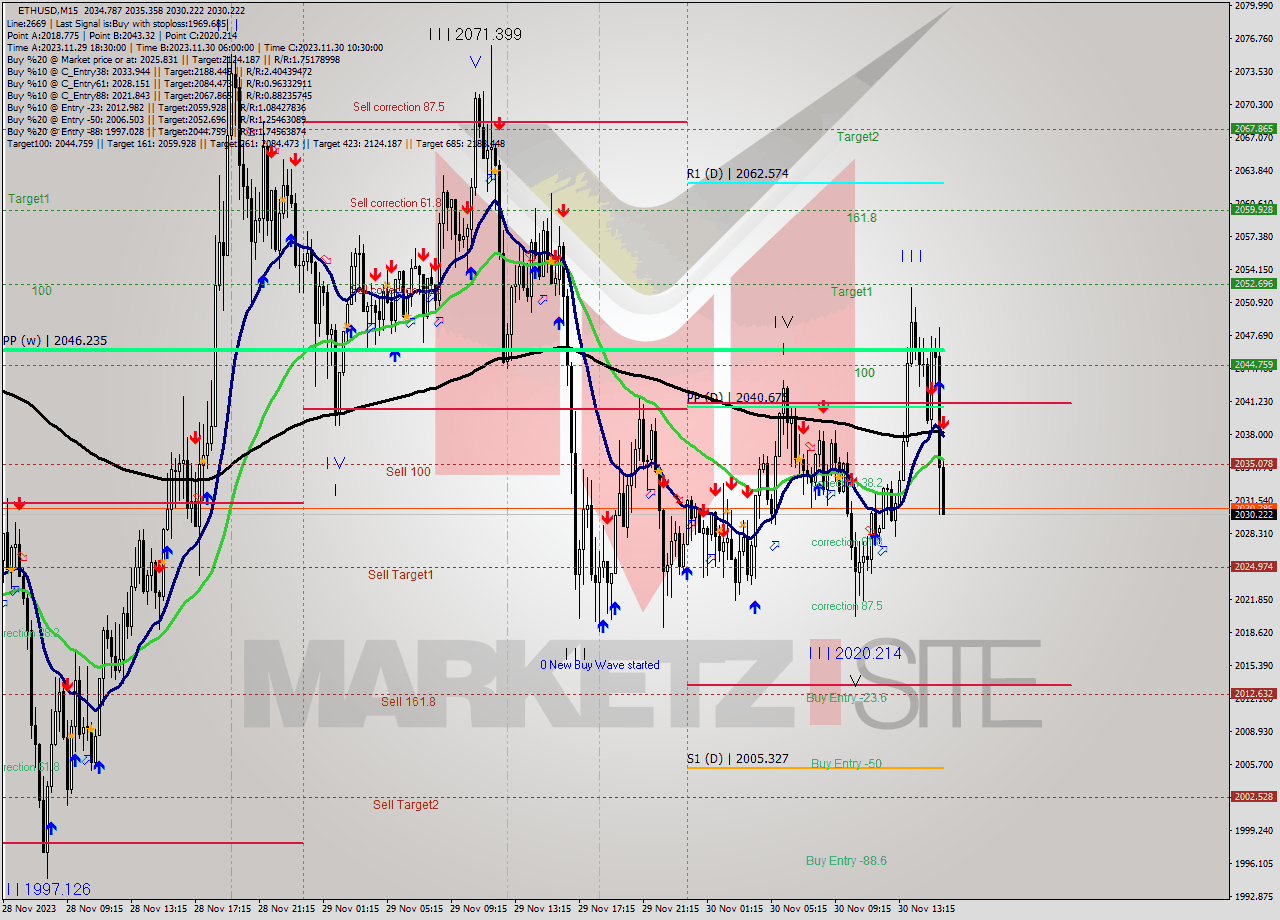Click the 'R1 (D) | 2062.574' resistance label
Screen dimensions: 1280x920
pos(737,174)
